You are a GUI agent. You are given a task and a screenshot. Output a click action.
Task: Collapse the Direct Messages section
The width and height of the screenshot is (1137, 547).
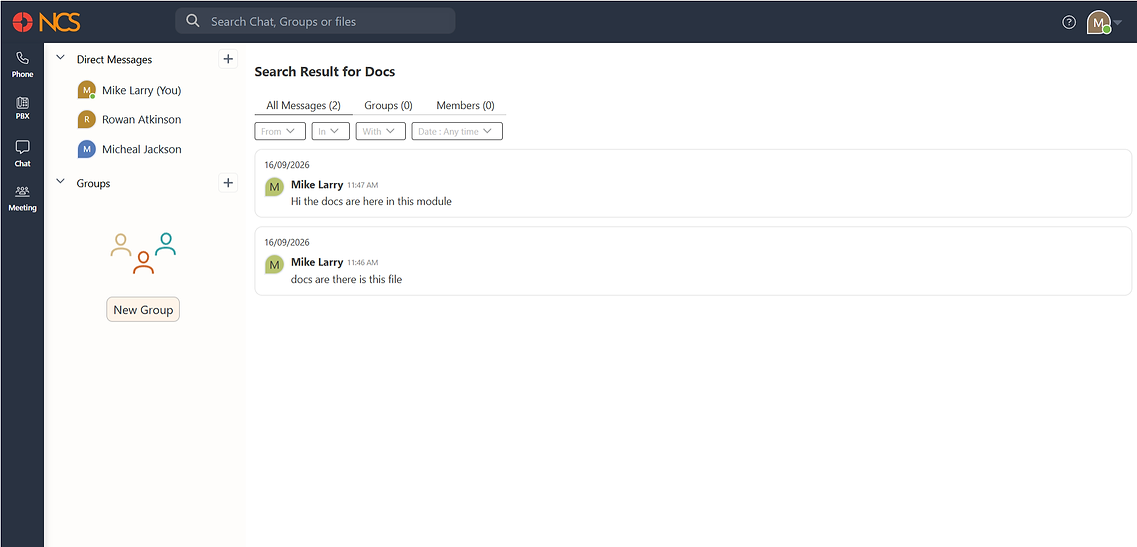coord(60,58)
